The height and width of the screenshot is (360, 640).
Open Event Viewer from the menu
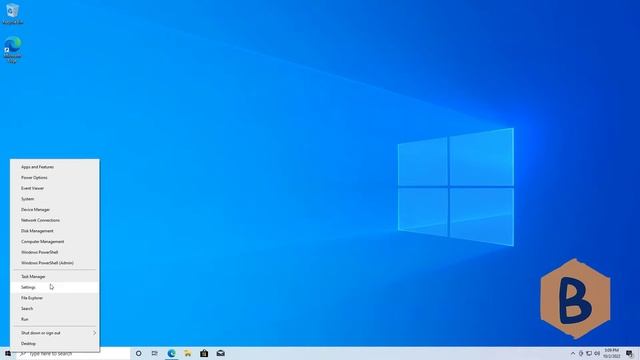point(55,188)
